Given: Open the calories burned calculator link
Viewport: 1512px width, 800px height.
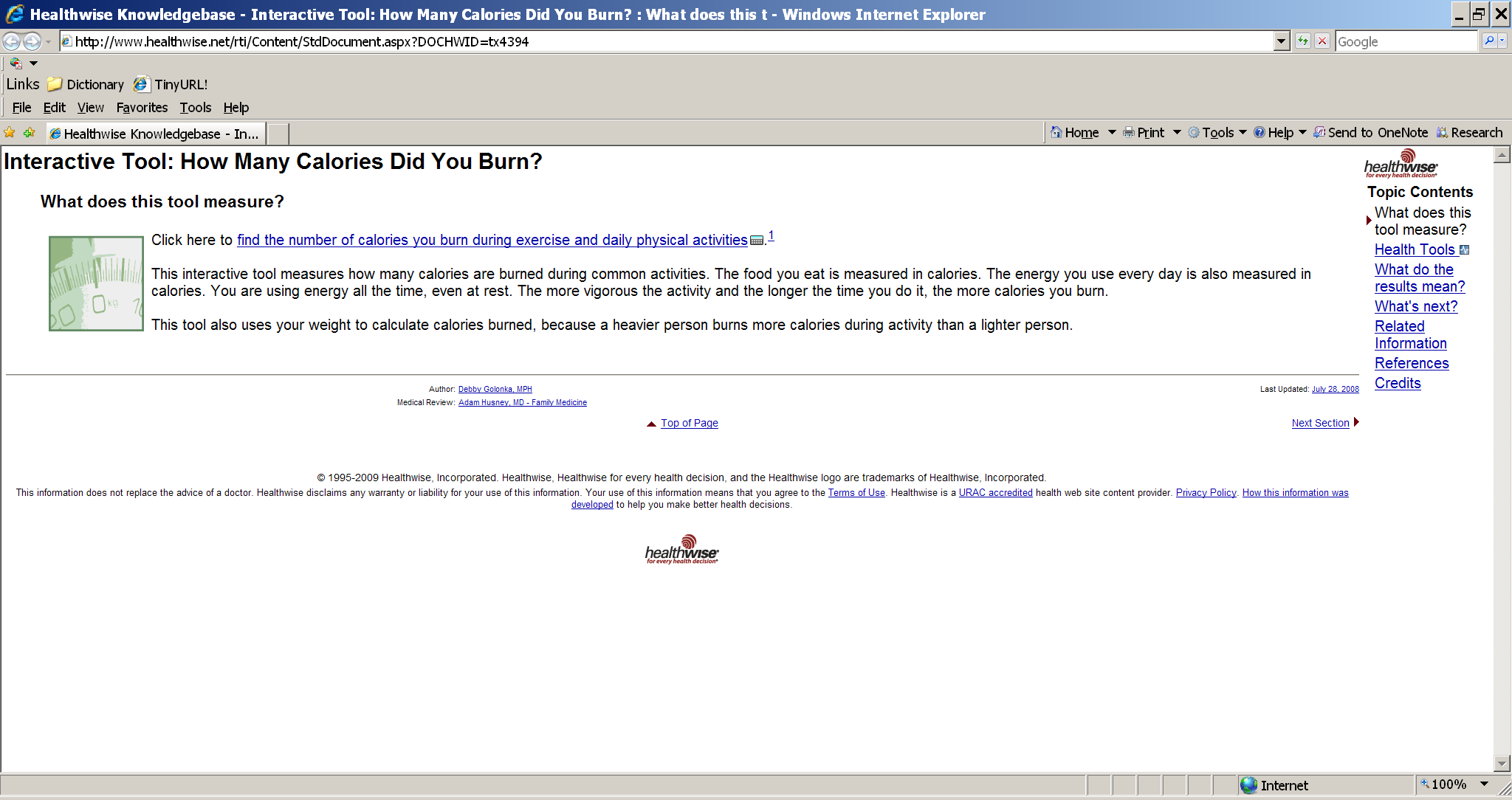Looking at the screenshot, I should point(492,240).
